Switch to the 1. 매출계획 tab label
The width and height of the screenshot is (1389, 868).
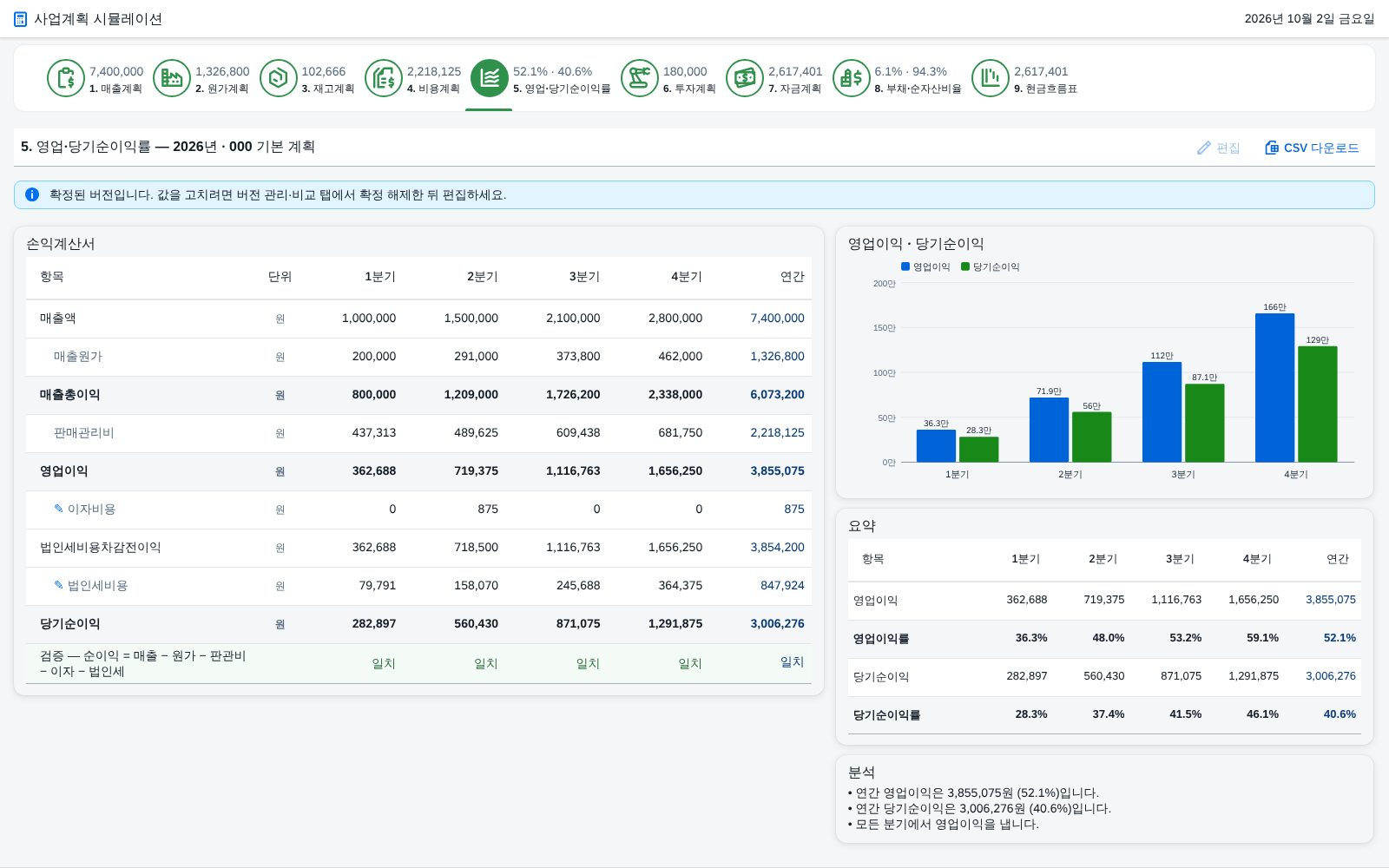tap(115, 89)
